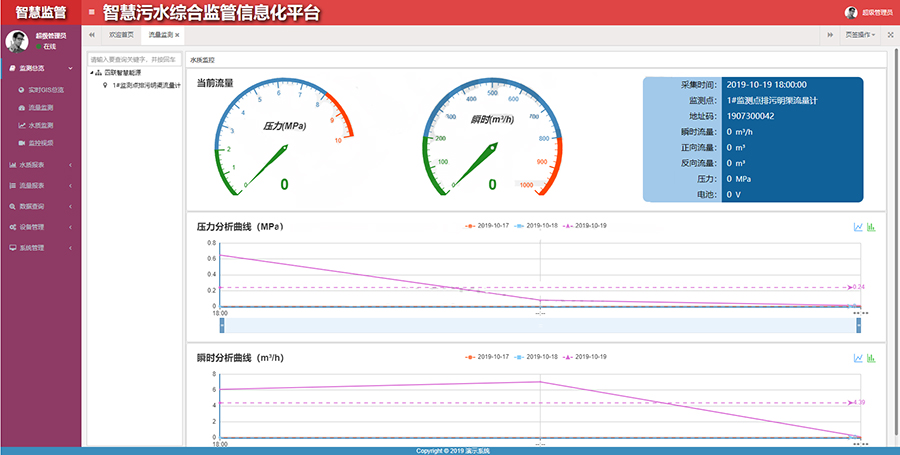Click the 0.24 average marker on pressure chart
The height and width of the screenshot is (455, 900).
858,287
